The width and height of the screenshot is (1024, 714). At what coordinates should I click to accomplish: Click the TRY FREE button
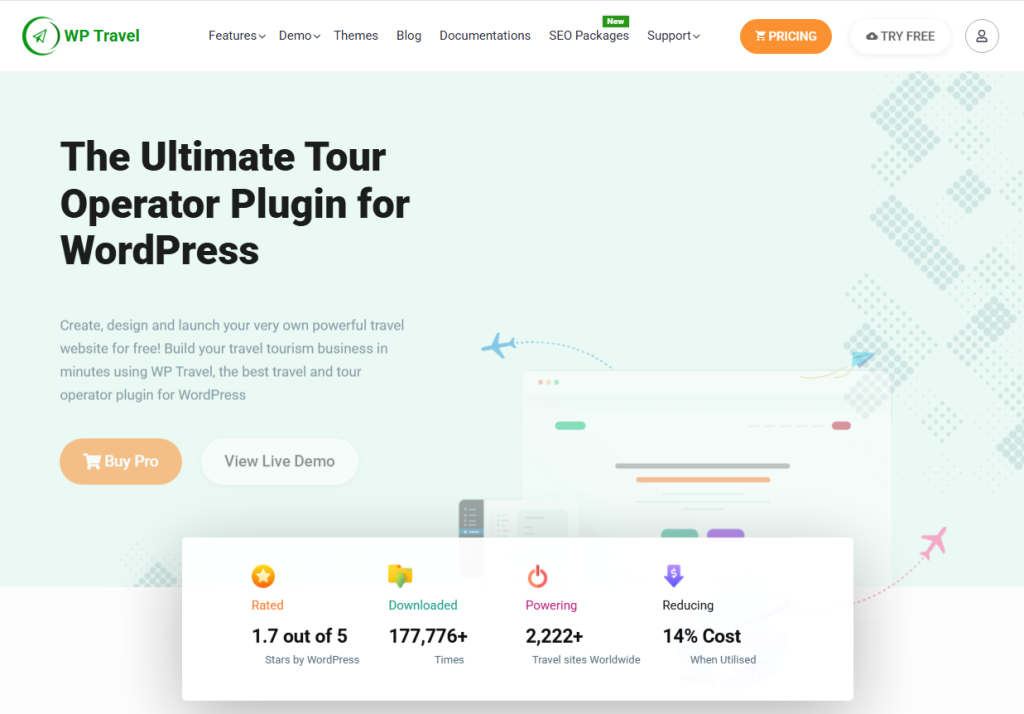pos(900,36)
